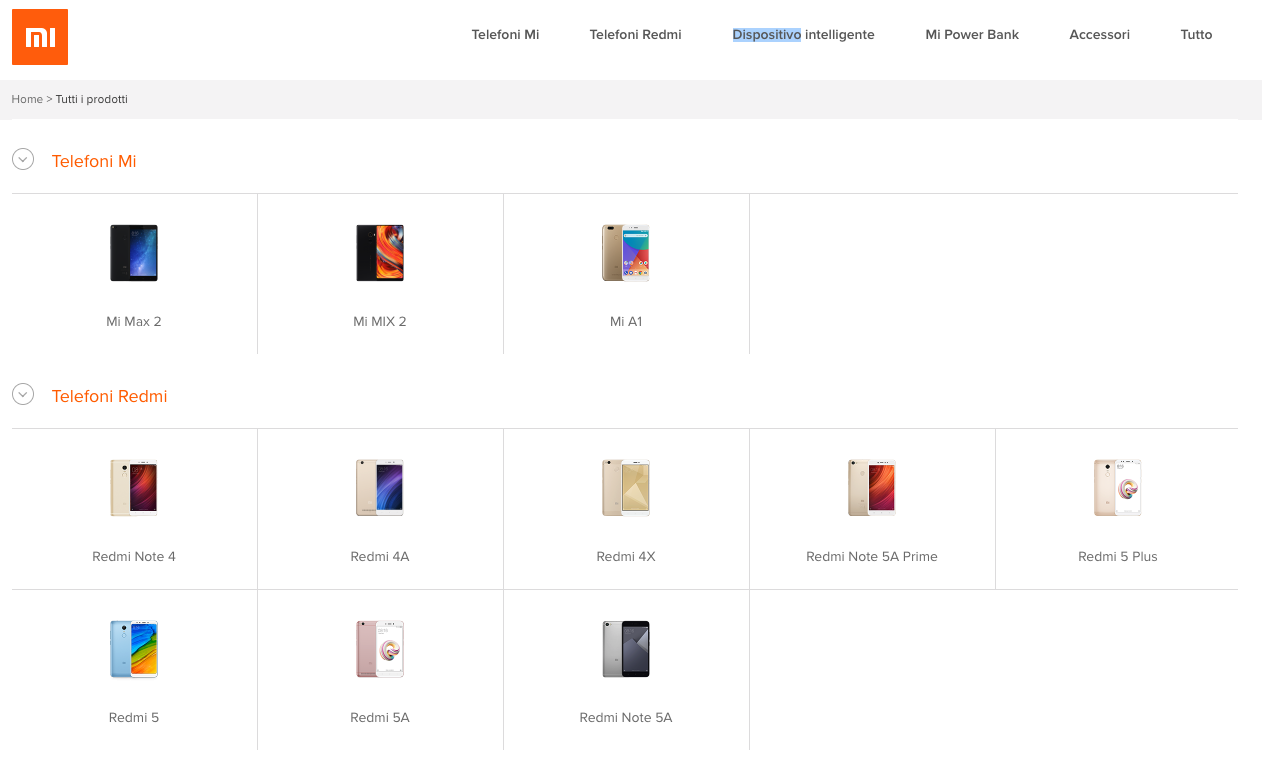
Task: Click the Telefoni Redmi section heading
Action: point(109,396)
